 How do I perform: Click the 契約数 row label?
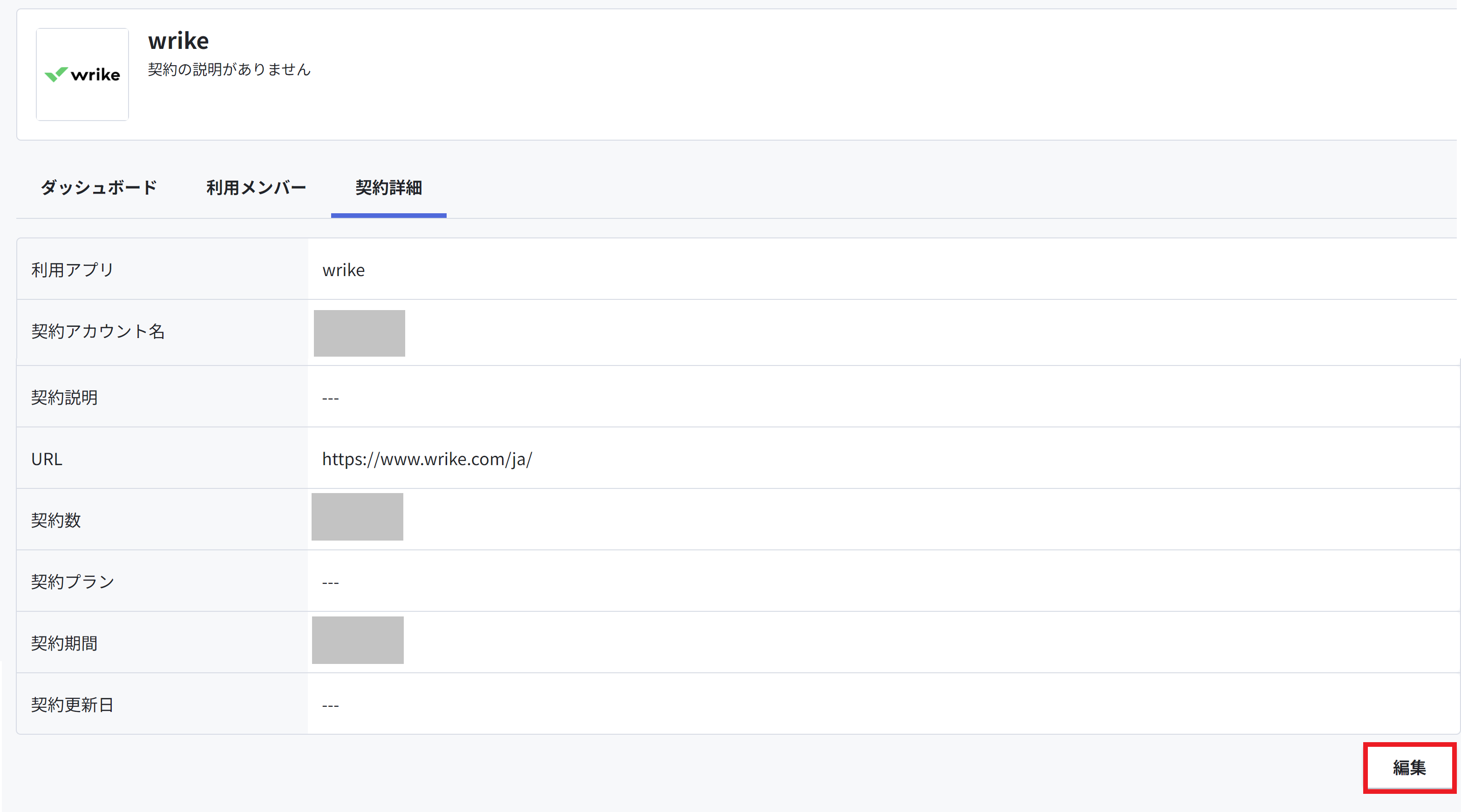56,521
